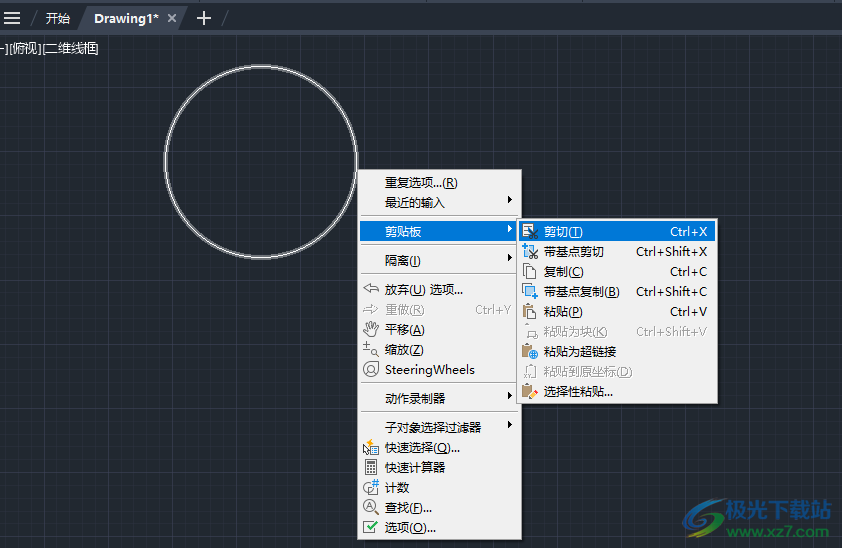
Task: Choose 带基点剪切 in submenu
Action: point(617,251)
